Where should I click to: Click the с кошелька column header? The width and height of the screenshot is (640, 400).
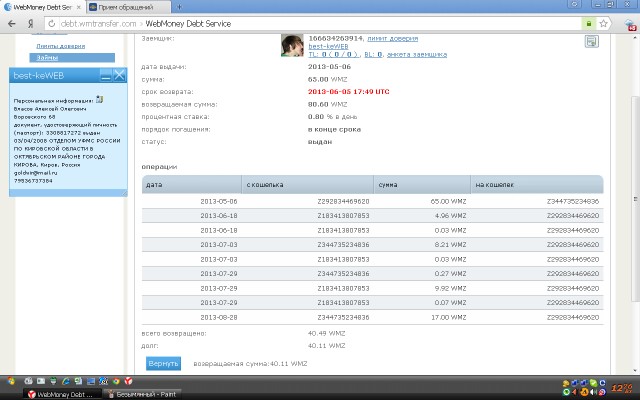(307, 184)
